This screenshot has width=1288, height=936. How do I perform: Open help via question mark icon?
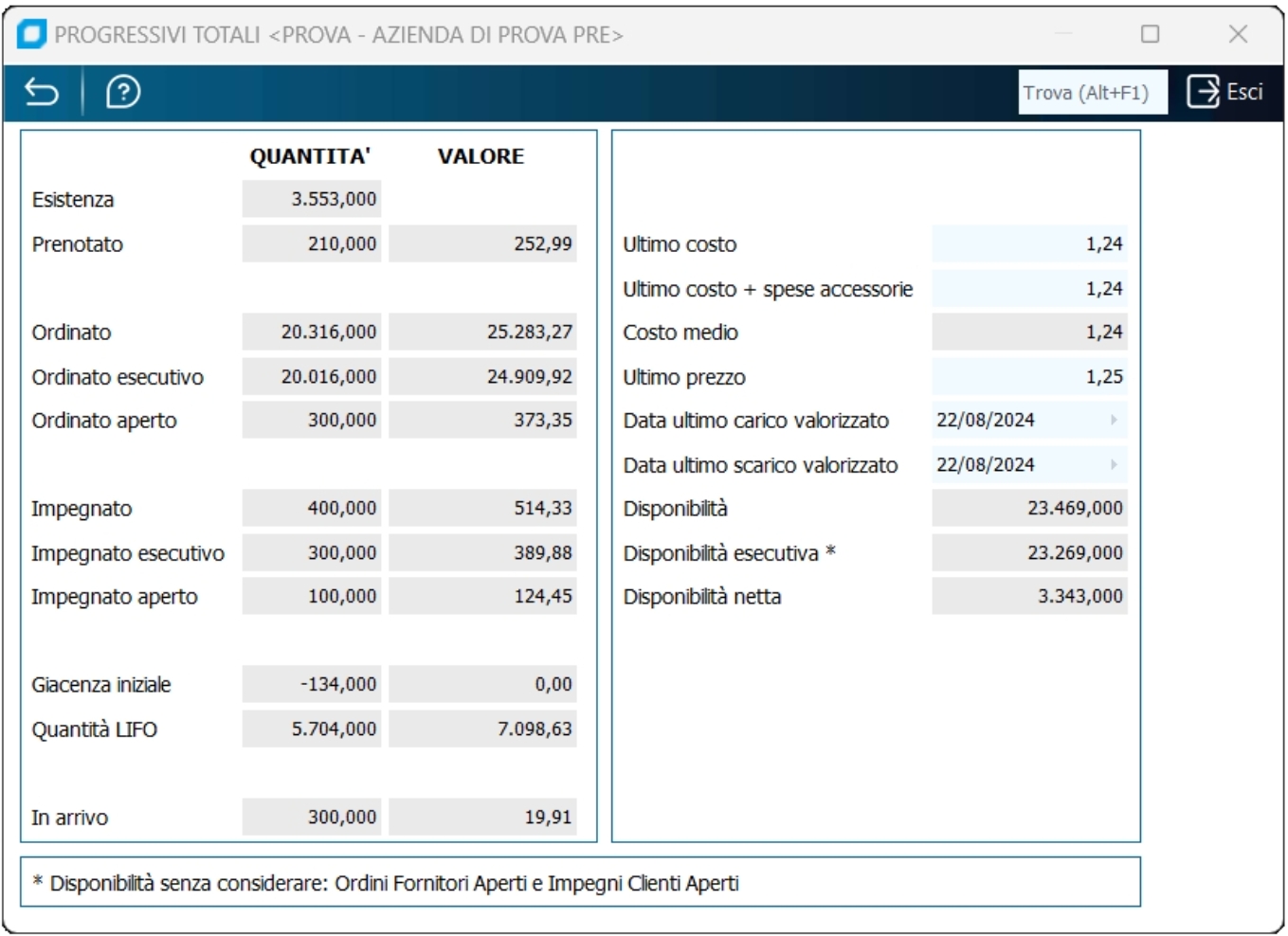(123, 92)
